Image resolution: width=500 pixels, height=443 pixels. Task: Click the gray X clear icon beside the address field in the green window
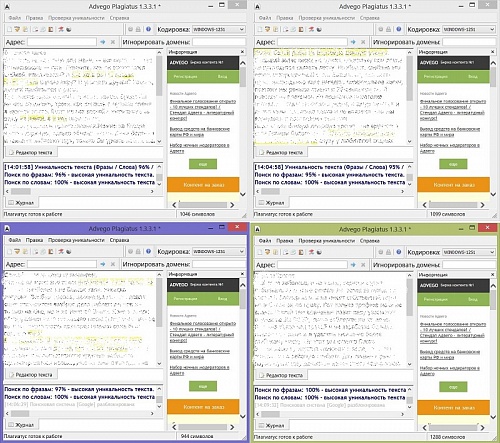coord(363,265)
